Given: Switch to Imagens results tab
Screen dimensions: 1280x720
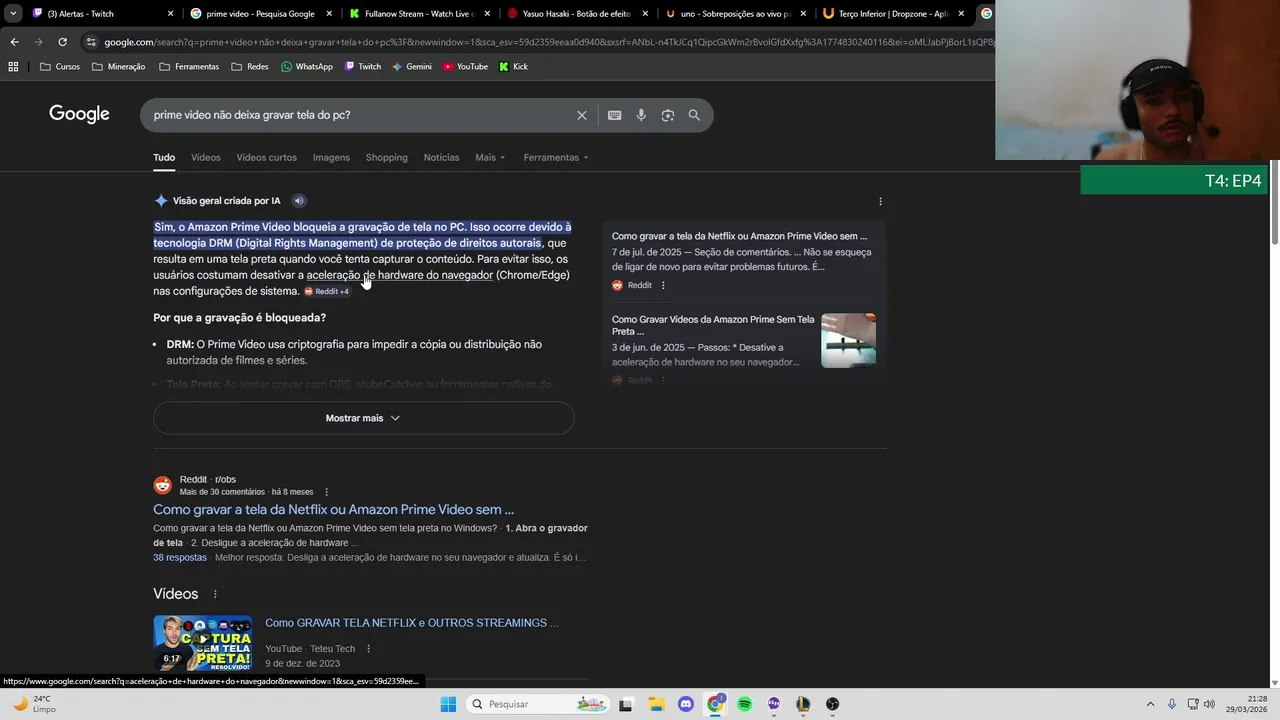Looking at the screenshot, I should pyautogui.click(x=331, y=157).
